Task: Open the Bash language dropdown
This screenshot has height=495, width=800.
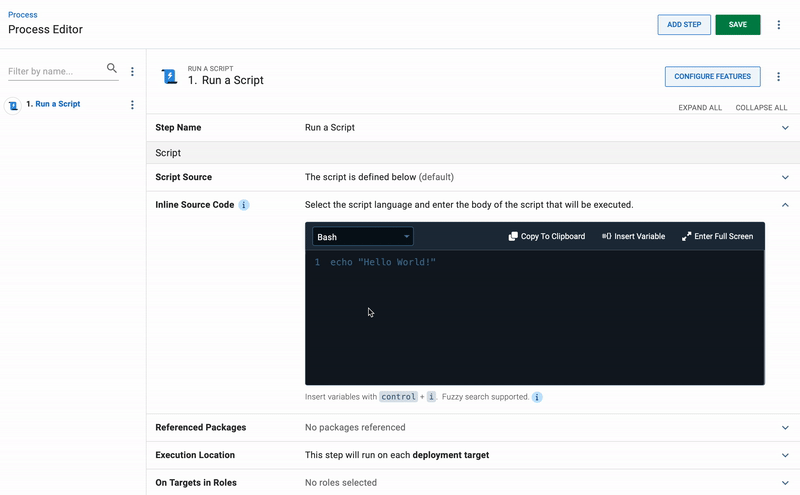Action: (x=362, y=236)
